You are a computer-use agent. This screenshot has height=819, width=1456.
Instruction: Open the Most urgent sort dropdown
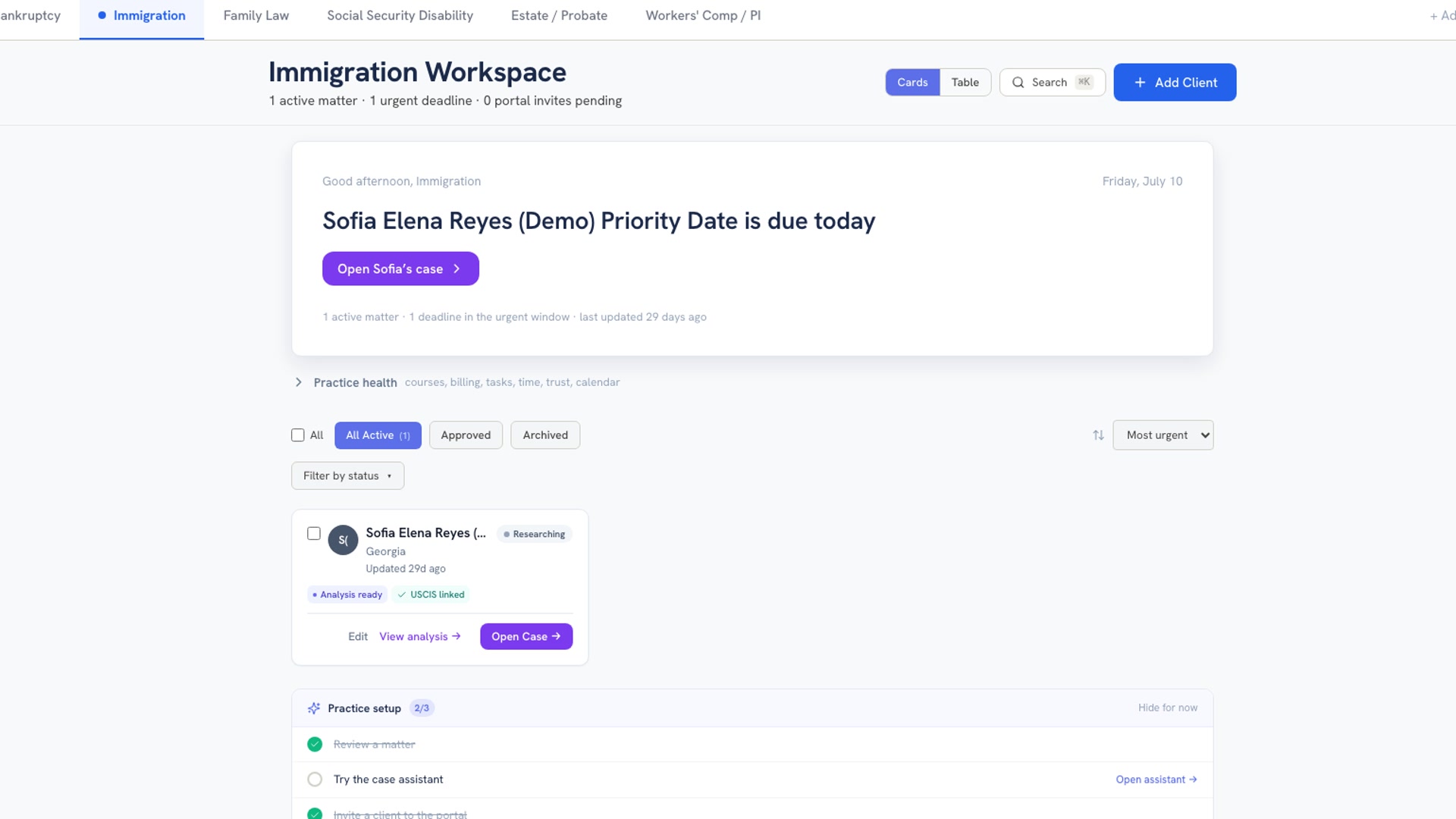[1163, 435]
